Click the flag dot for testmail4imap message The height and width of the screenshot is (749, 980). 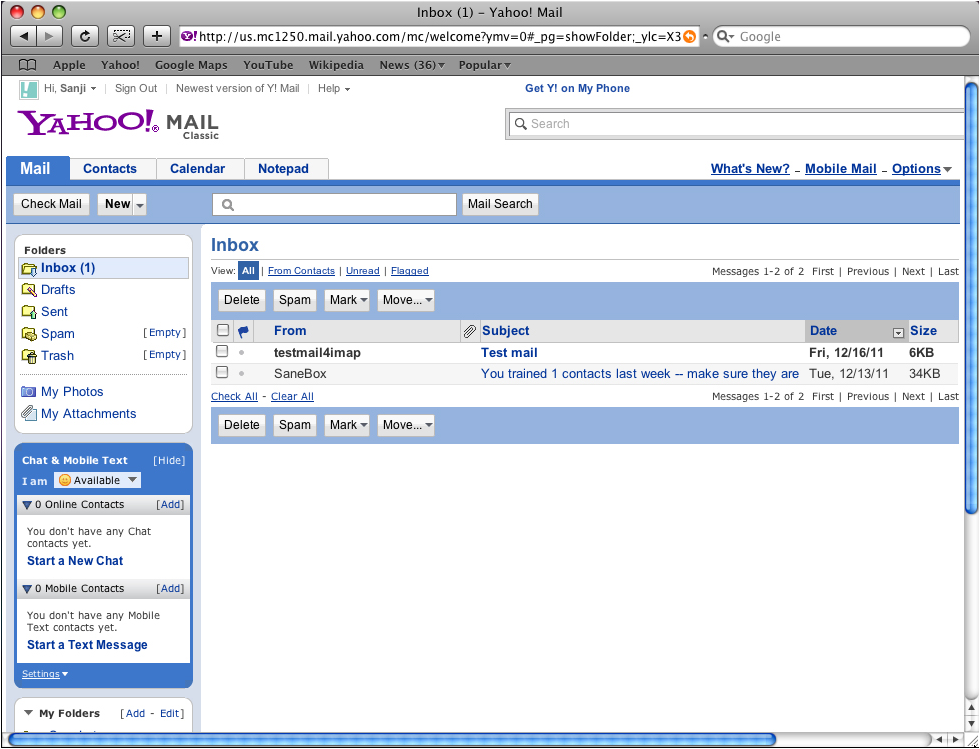pyautogui.click(x=242, y=353)
